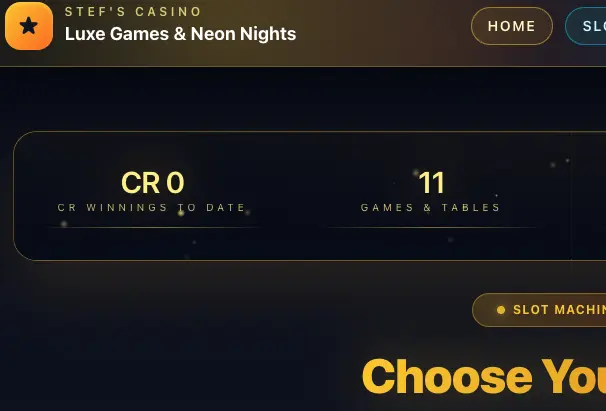Image resolution: width=606 pixels, height=411 pixels.
Task: Click empty panel space between the two stats
Action: pyautogui.click(x=292, y=195)
